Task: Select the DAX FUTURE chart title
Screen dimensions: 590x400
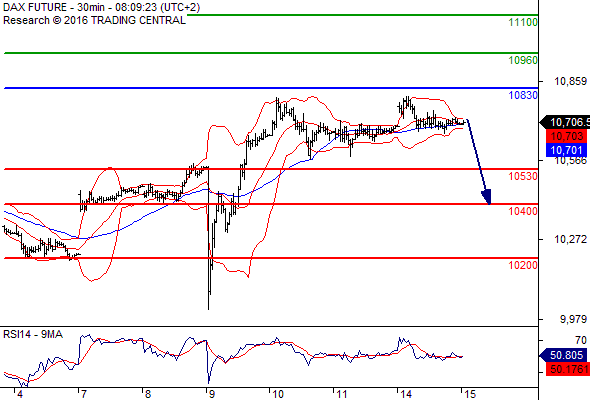Action: (x=102, y=7)
